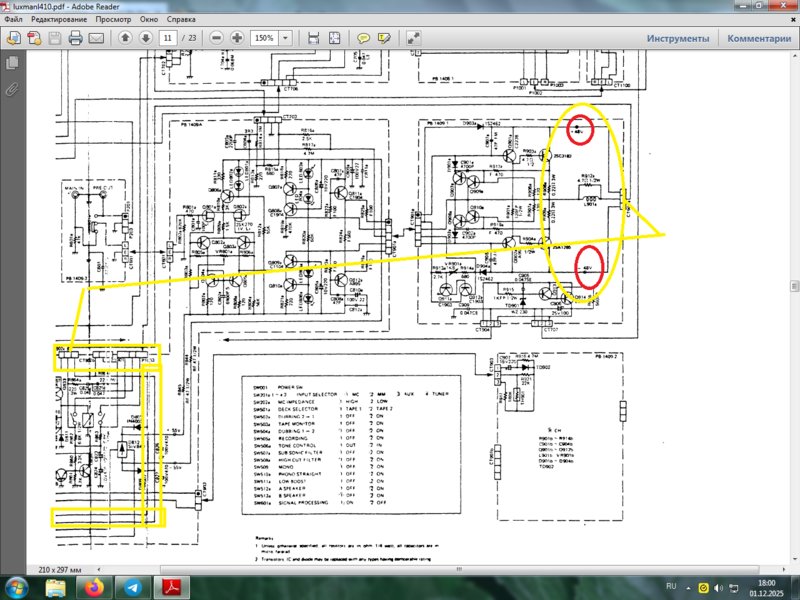Click the zoom value field showing 150%
This screenshot has height=600, width=800.
pyautogui.click(x=264, y=38)
